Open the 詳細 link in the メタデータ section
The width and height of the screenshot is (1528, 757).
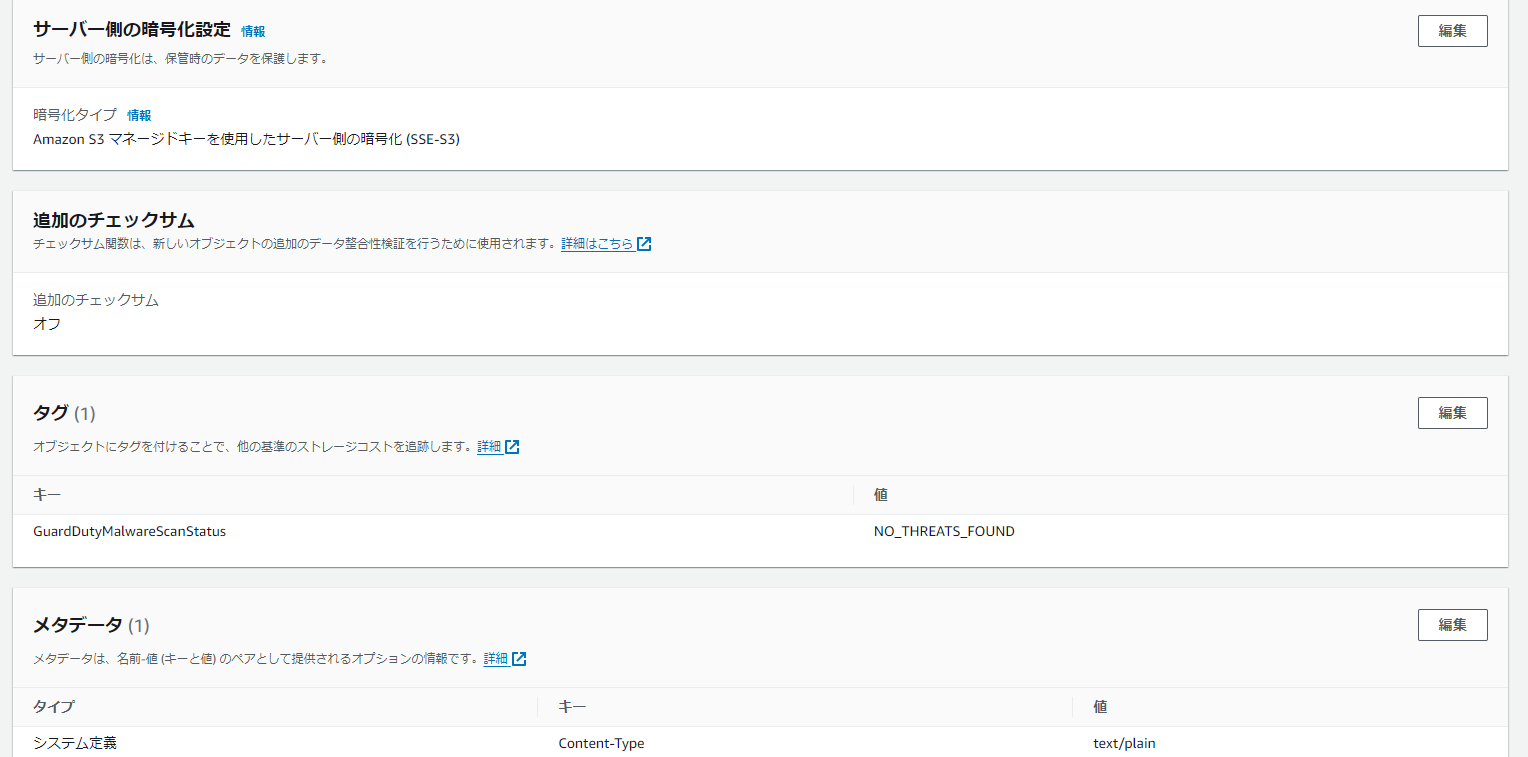click(x=496, y=658)
